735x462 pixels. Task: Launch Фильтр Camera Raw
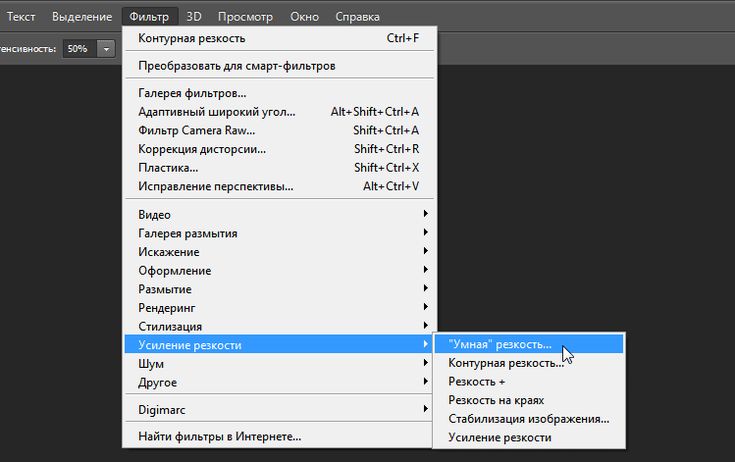tap(197, 130)
